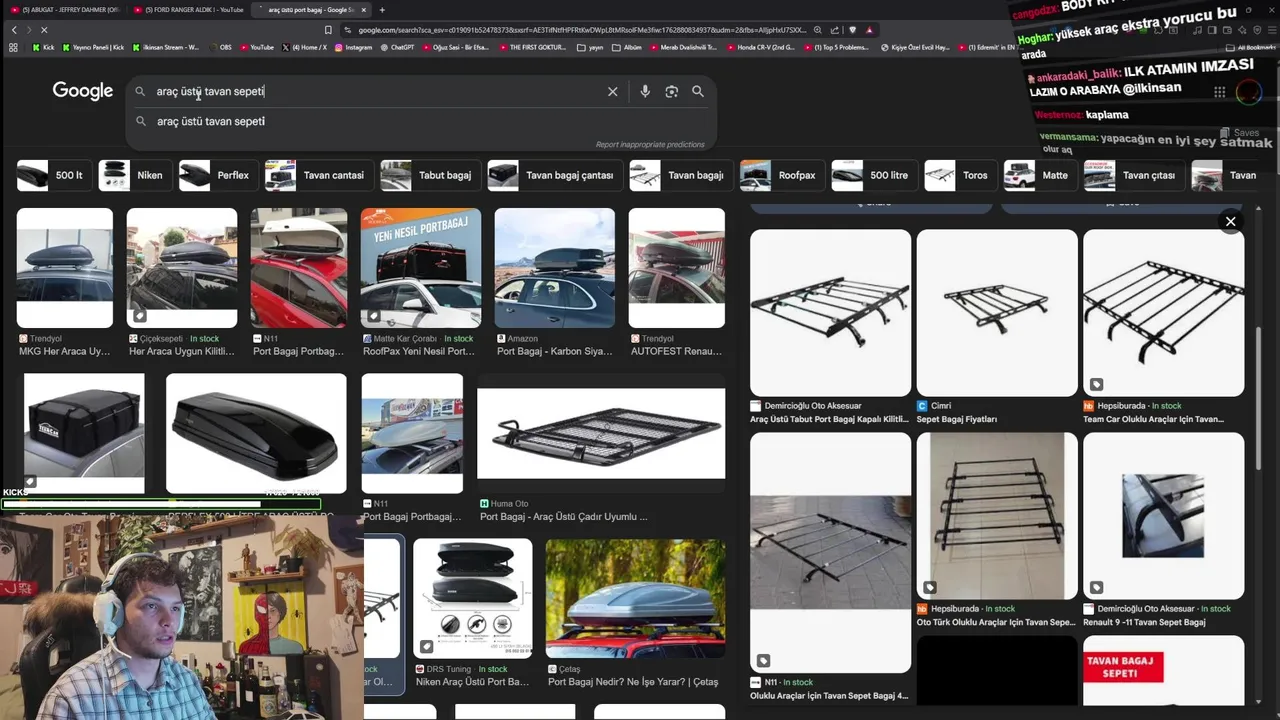
Task: Open Demircioğlu Renault 9-11 Tavan Sepet thumbnail
Action: point(1164,516)
